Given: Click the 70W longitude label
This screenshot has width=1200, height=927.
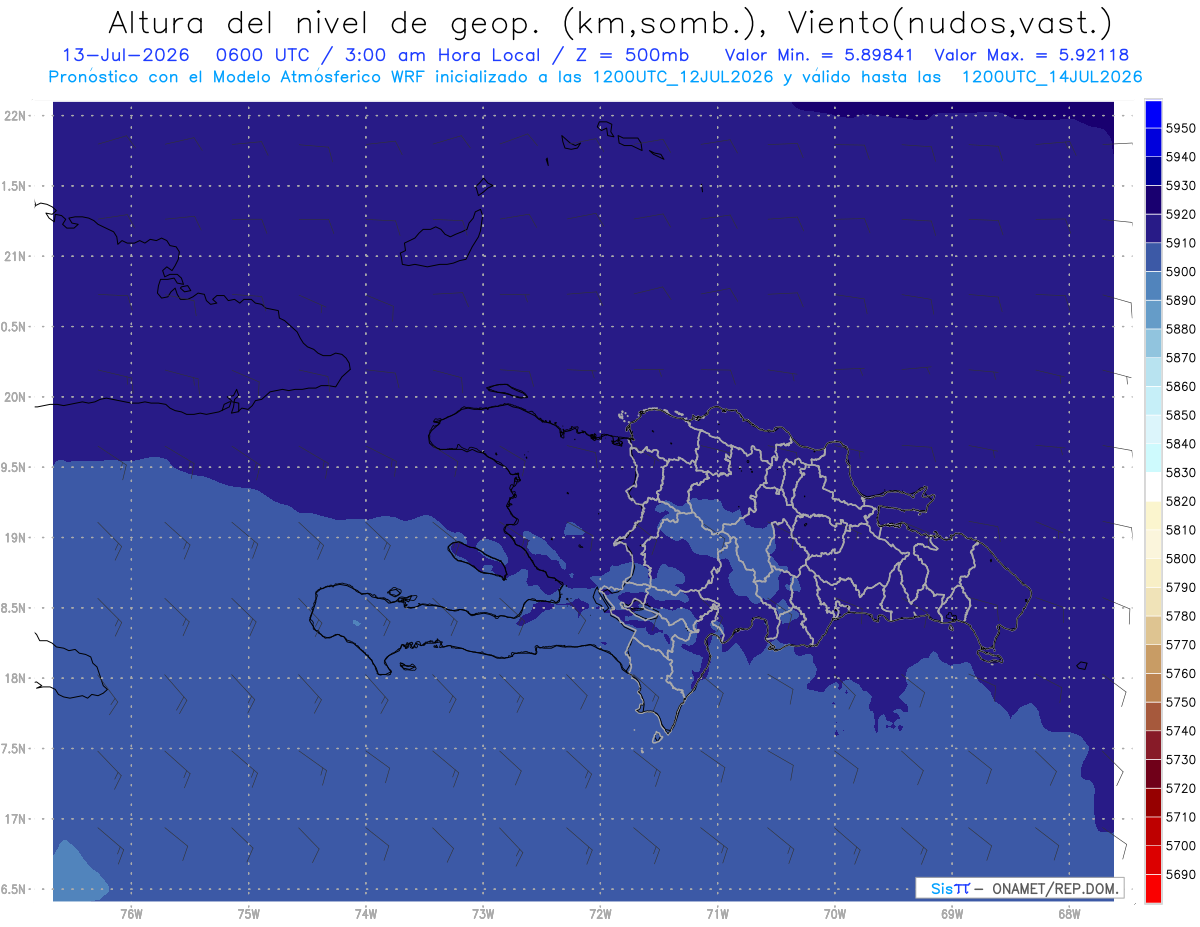Looking at the screenshot, I should point(835,912).
